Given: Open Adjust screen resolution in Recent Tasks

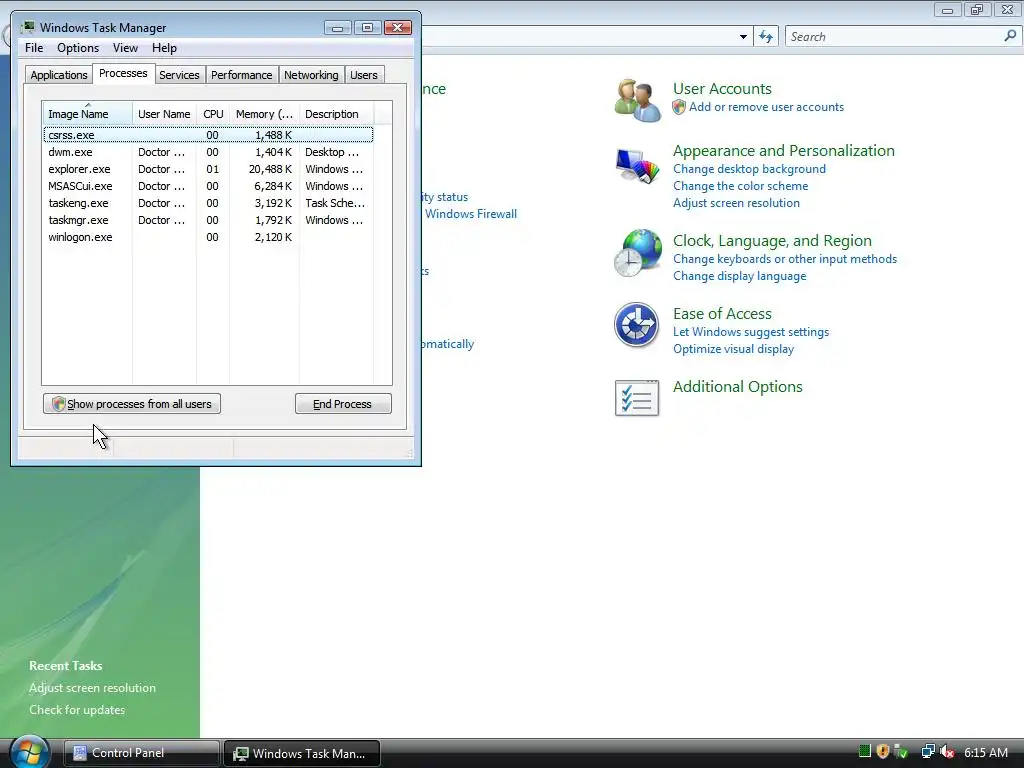Looking at the screenshot, I should 92,688.
